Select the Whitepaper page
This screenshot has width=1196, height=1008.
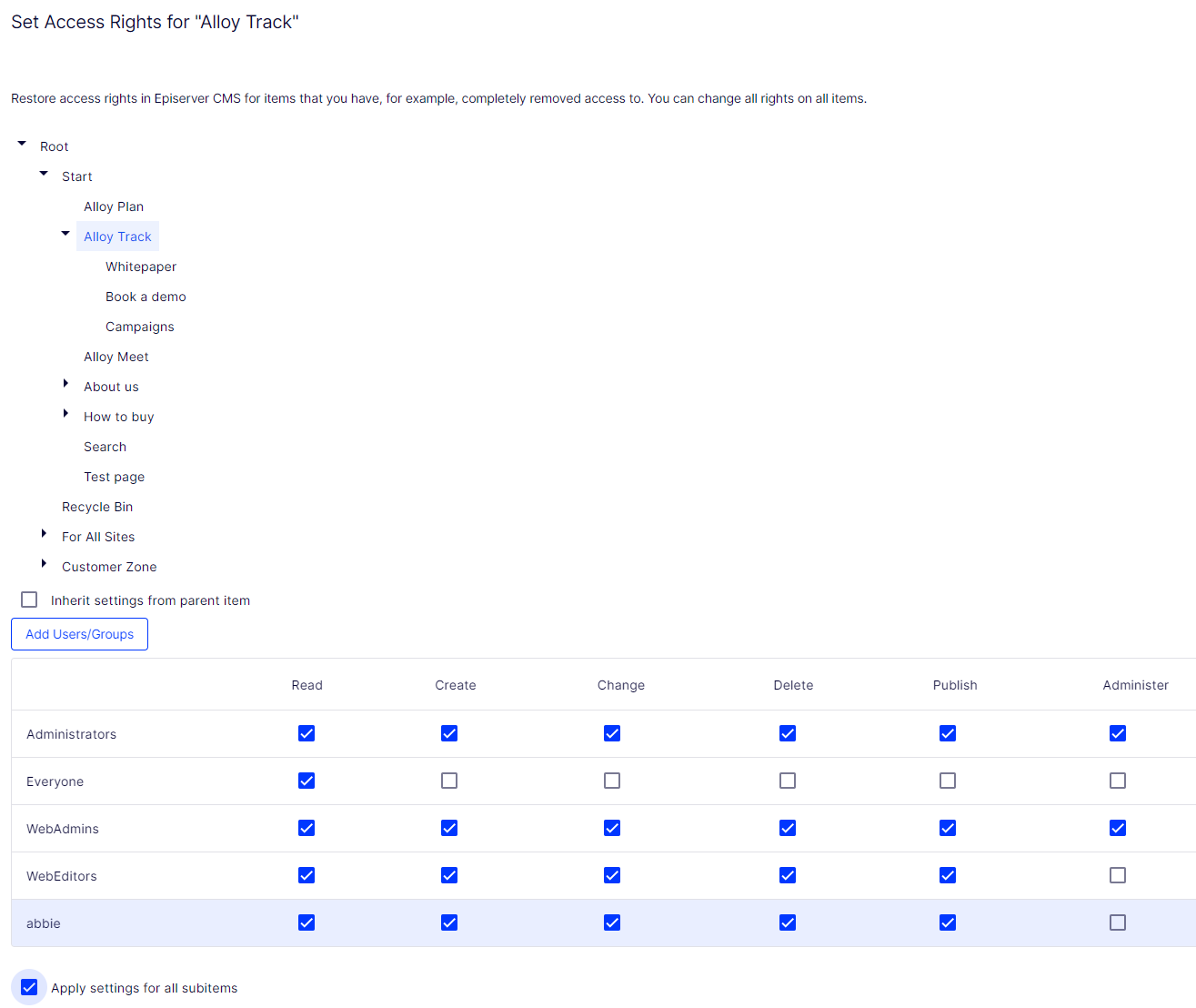(x=141, y=267)
